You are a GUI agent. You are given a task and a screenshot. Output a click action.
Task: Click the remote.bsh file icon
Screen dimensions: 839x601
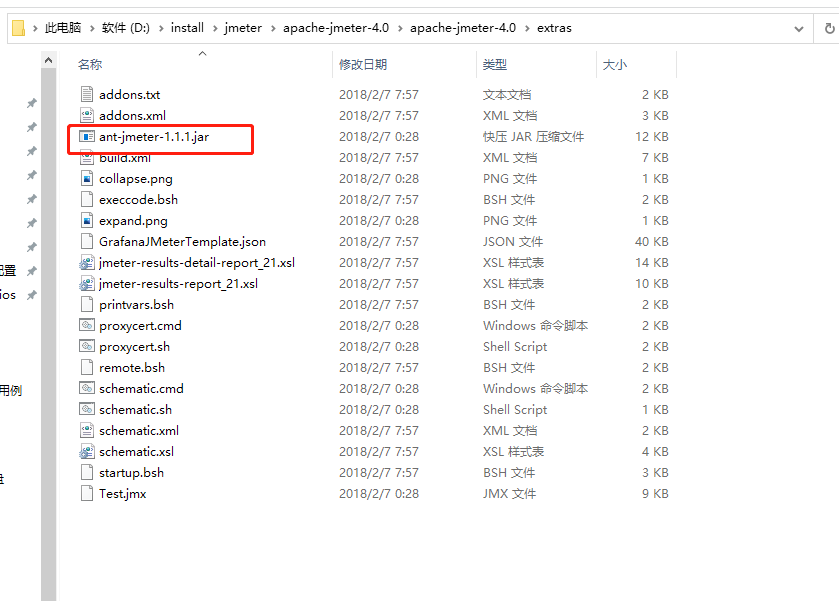click(x=87, y=367)
